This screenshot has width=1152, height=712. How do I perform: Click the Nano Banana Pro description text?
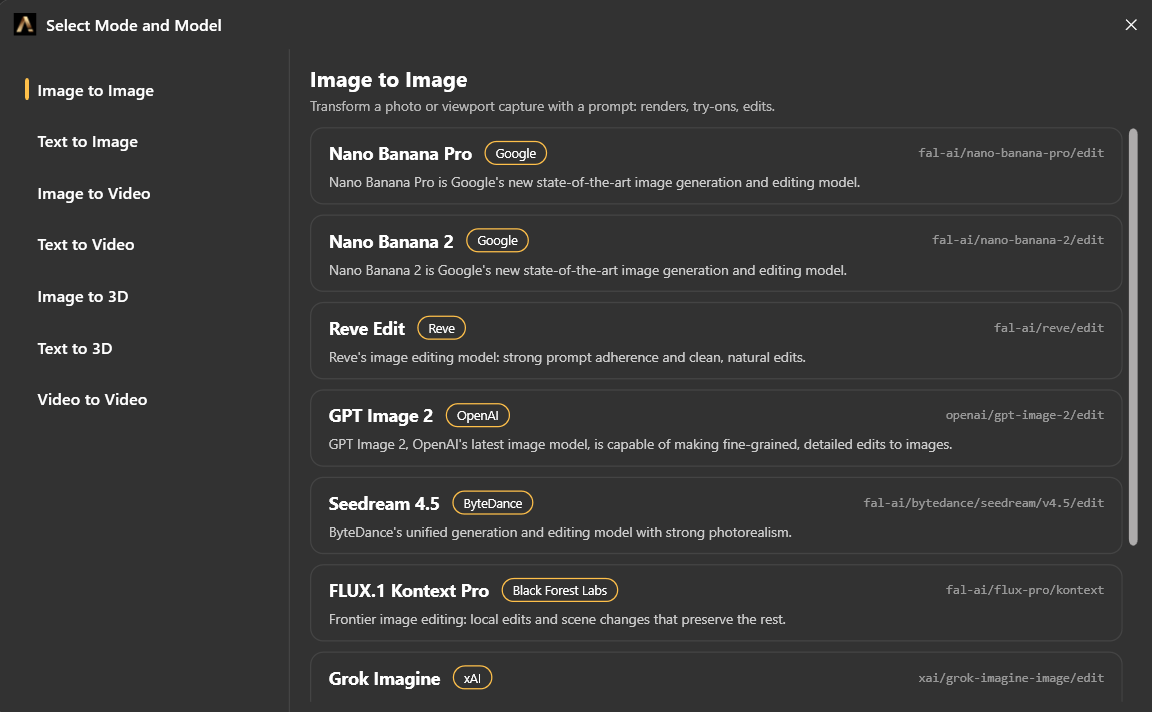click(x=594, y=182)
